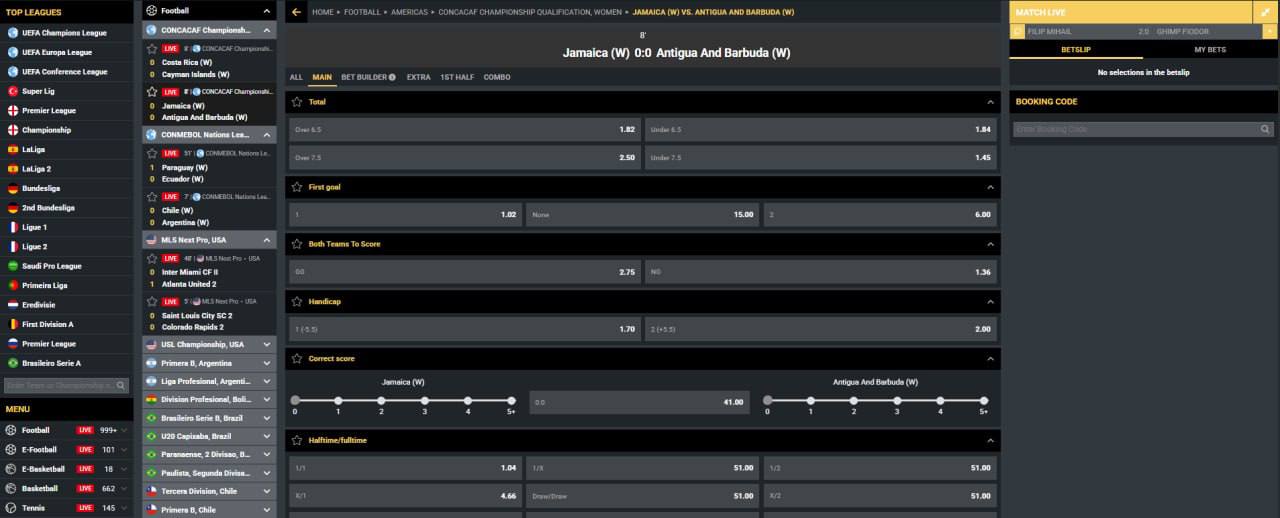1280x518 pixels.
Task: Switch to the 1ST HALF tab
Action: (x=457, y=77)
